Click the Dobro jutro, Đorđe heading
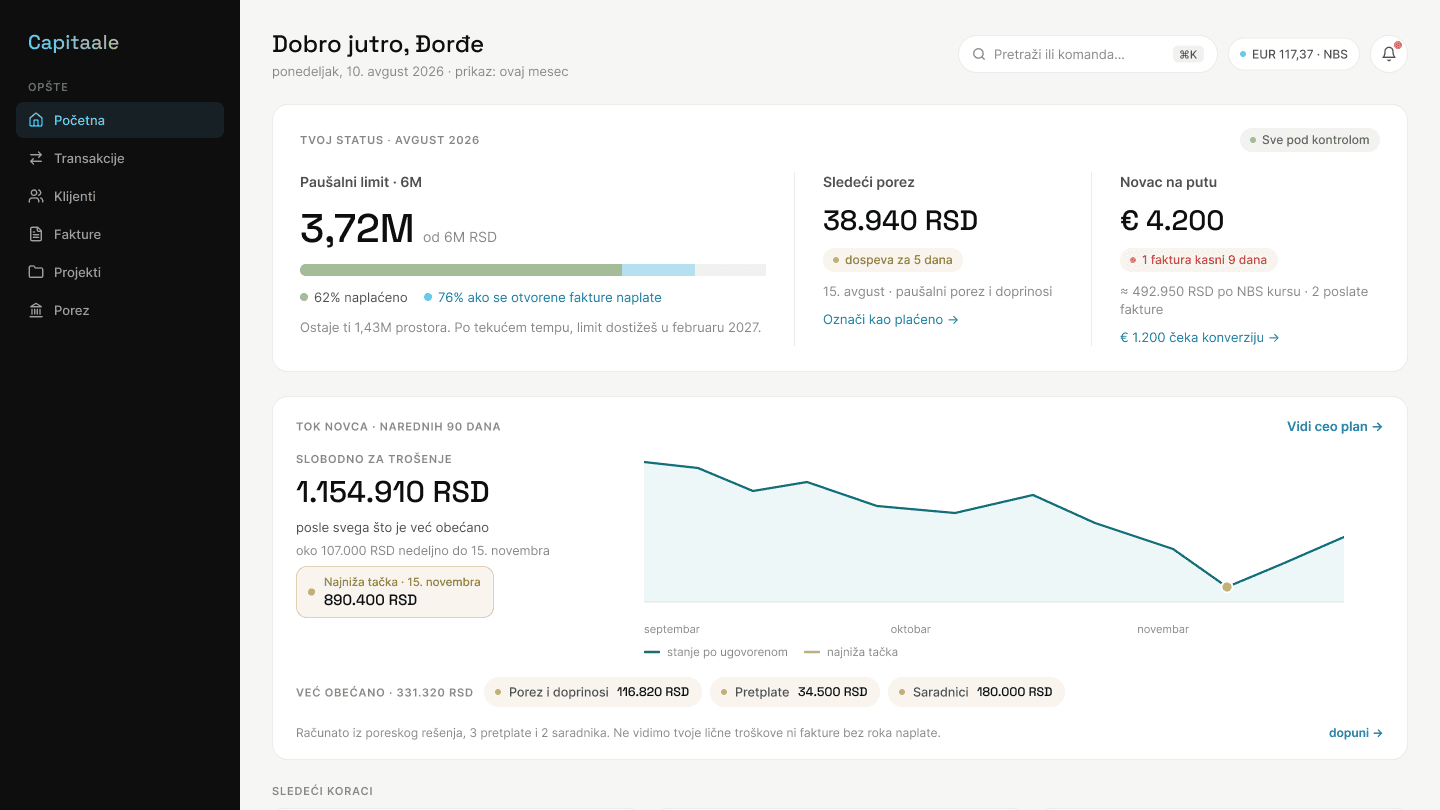The height and width of the screenshot is (810, 1440). point(378,44)
